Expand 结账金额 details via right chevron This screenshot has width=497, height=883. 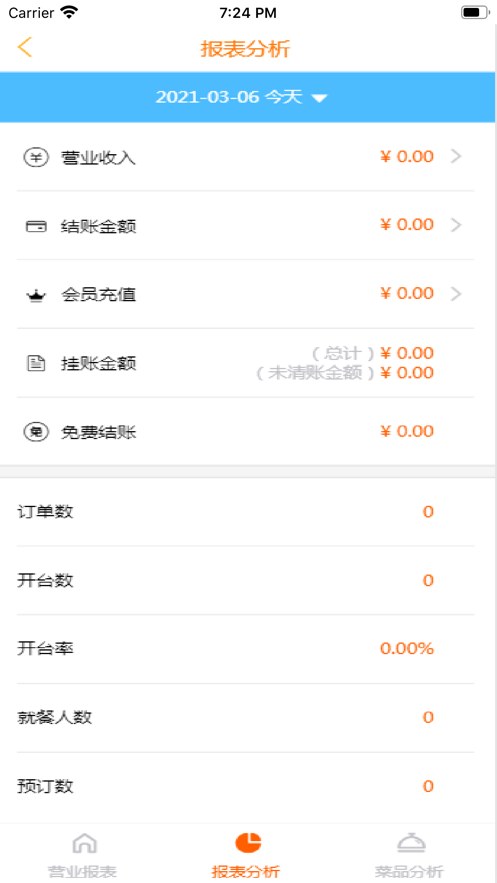(x=456, y=225)
